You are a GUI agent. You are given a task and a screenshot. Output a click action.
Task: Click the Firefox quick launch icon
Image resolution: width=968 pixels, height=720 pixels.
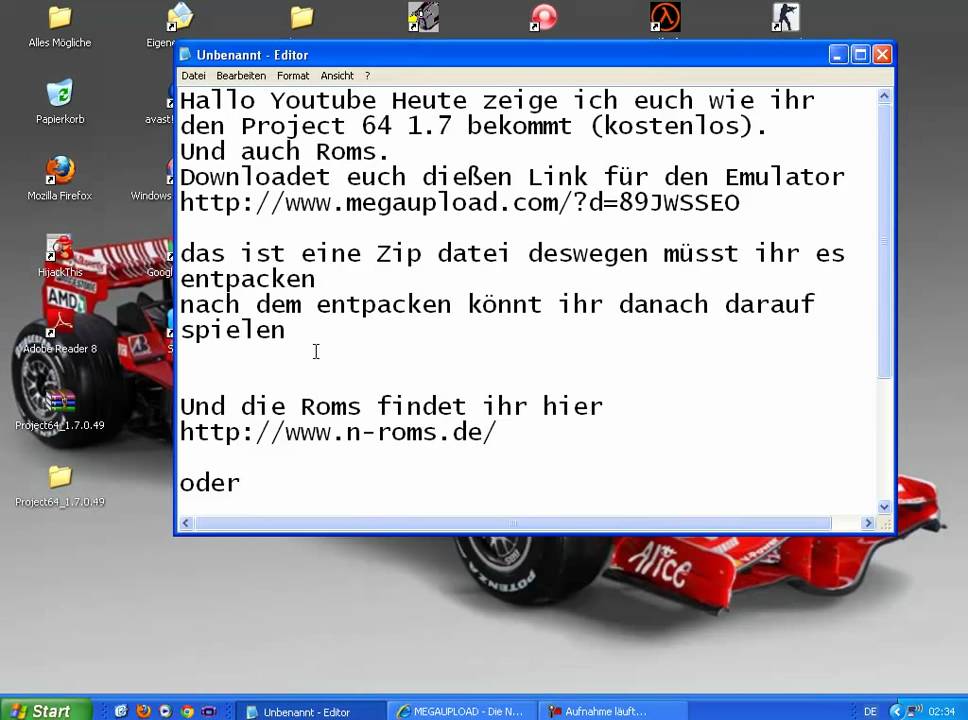pos(143,711)
